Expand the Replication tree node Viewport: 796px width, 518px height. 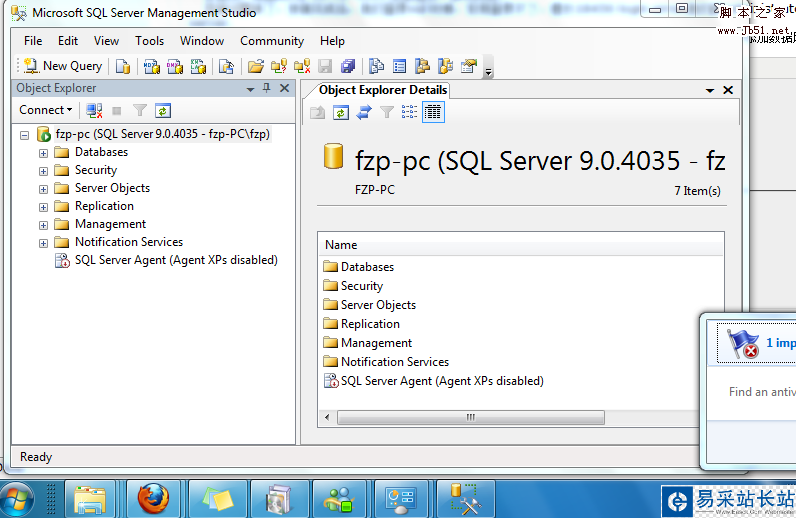point(44,207)
